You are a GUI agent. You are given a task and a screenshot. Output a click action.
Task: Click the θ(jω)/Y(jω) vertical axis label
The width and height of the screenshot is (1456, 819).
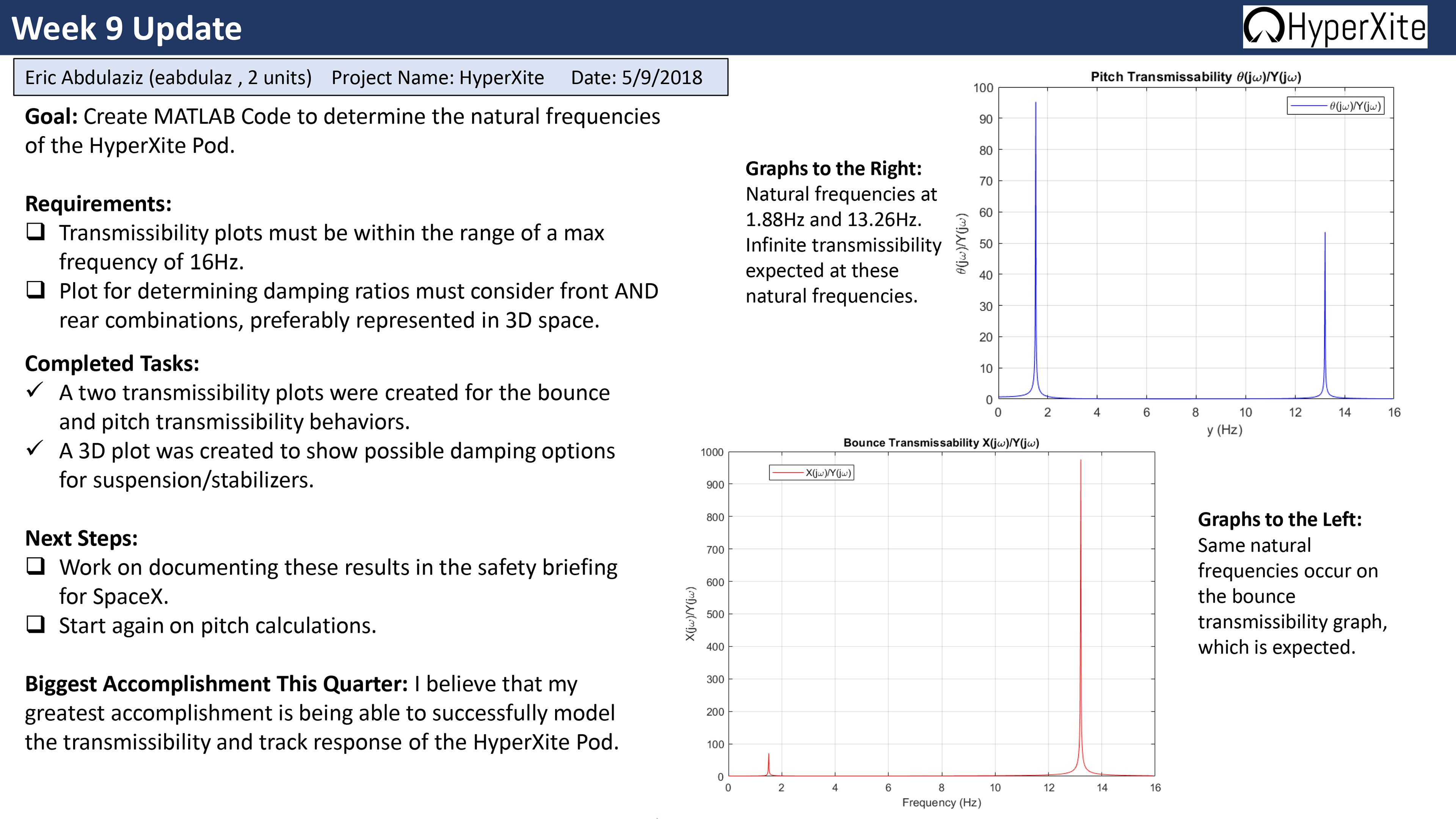tap(962, 243)
